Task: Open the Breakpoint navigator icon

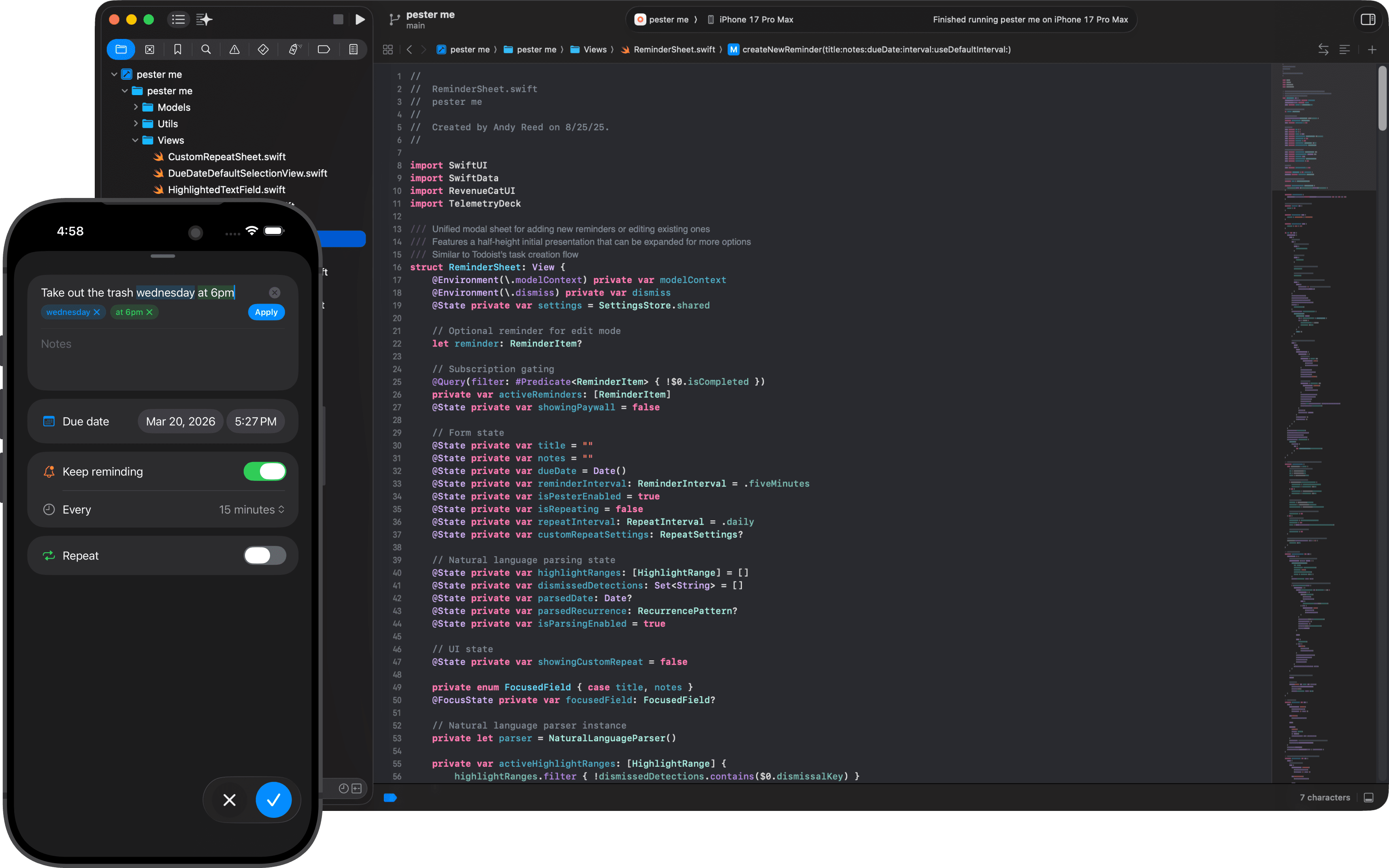Action: pos(323,49)
